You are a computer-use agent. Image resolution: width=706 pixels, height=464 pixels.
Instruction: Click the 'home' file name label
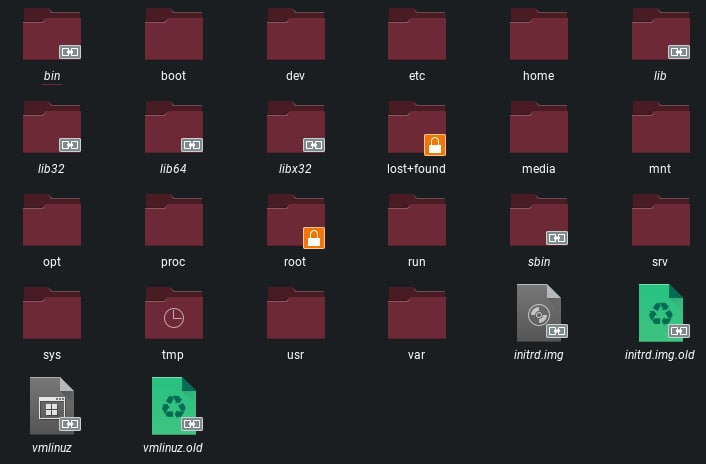pos(539,76)
